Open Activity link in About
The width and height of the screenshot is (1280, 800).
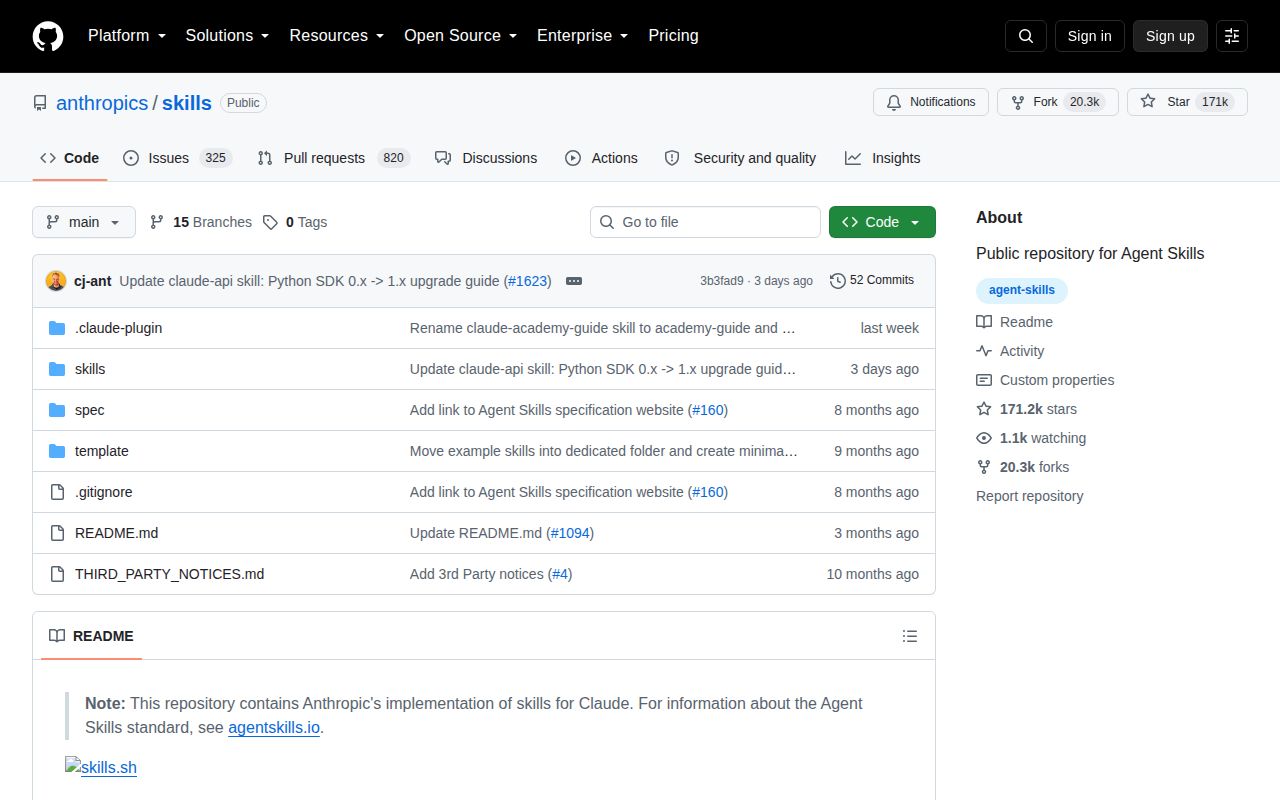click(1011, 351)
